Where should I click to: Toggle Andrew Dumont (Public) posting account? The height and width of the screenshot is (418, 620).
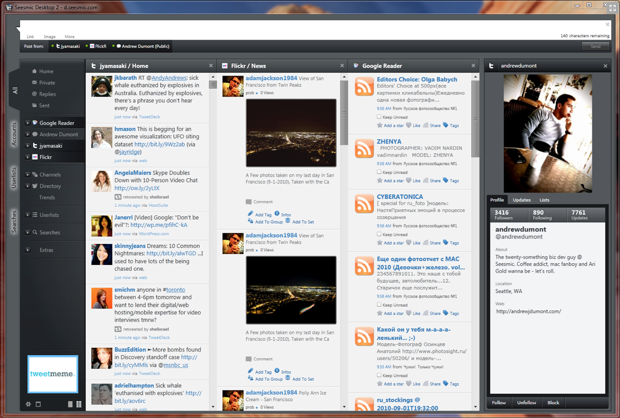click(141, 46)
